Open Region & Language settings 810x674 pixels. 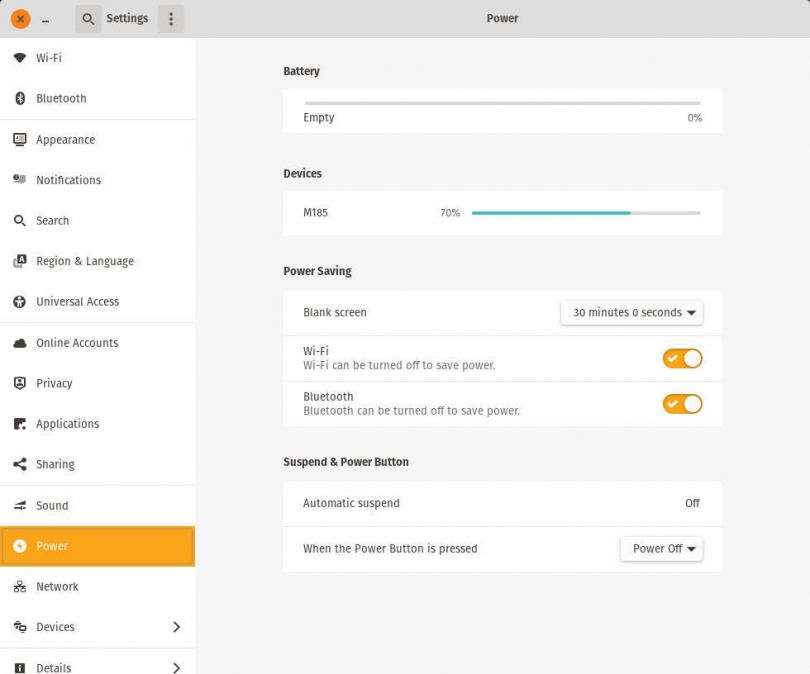[19, 261]
